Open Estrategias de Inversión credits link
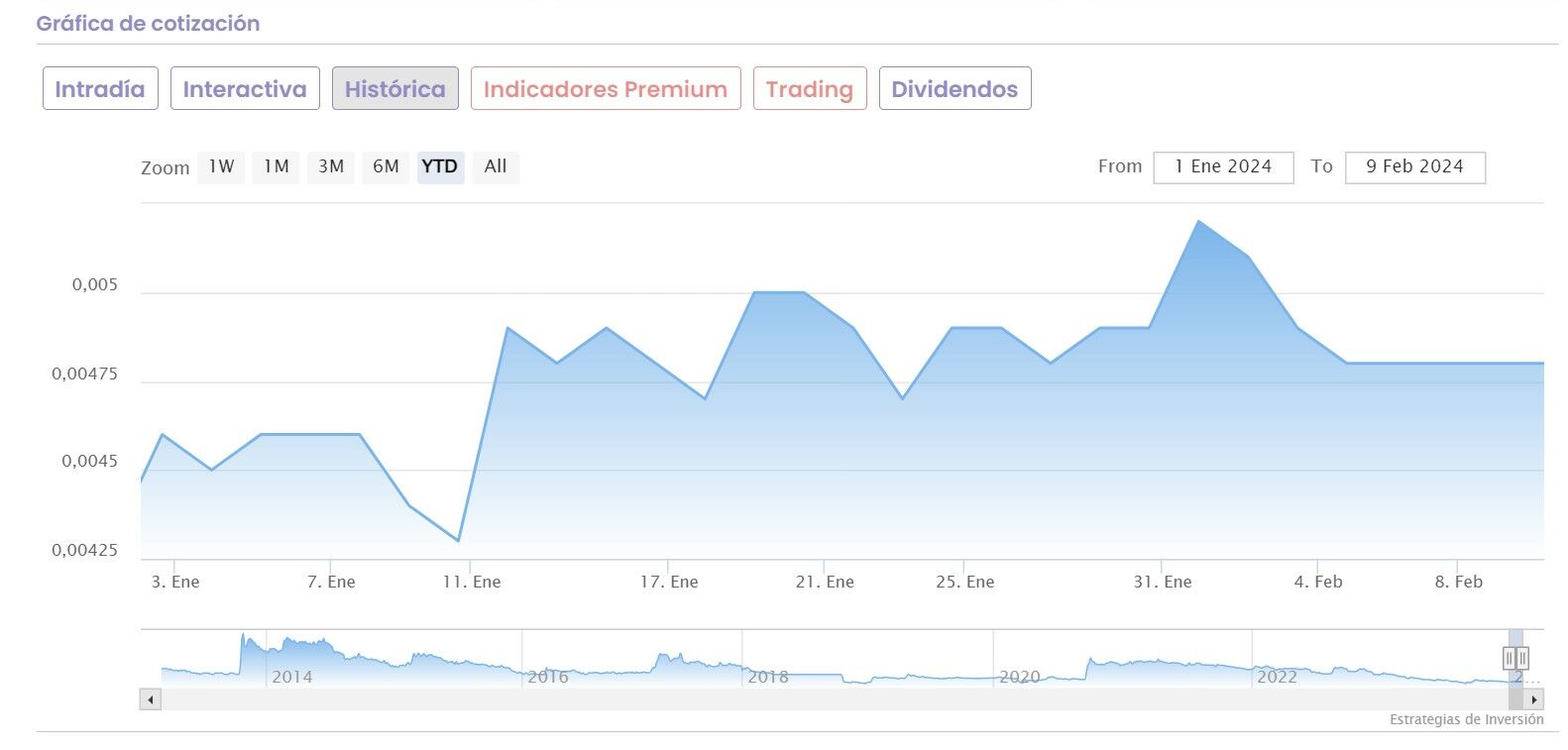Screen dimensions: 1568x750 [1466, 720]
